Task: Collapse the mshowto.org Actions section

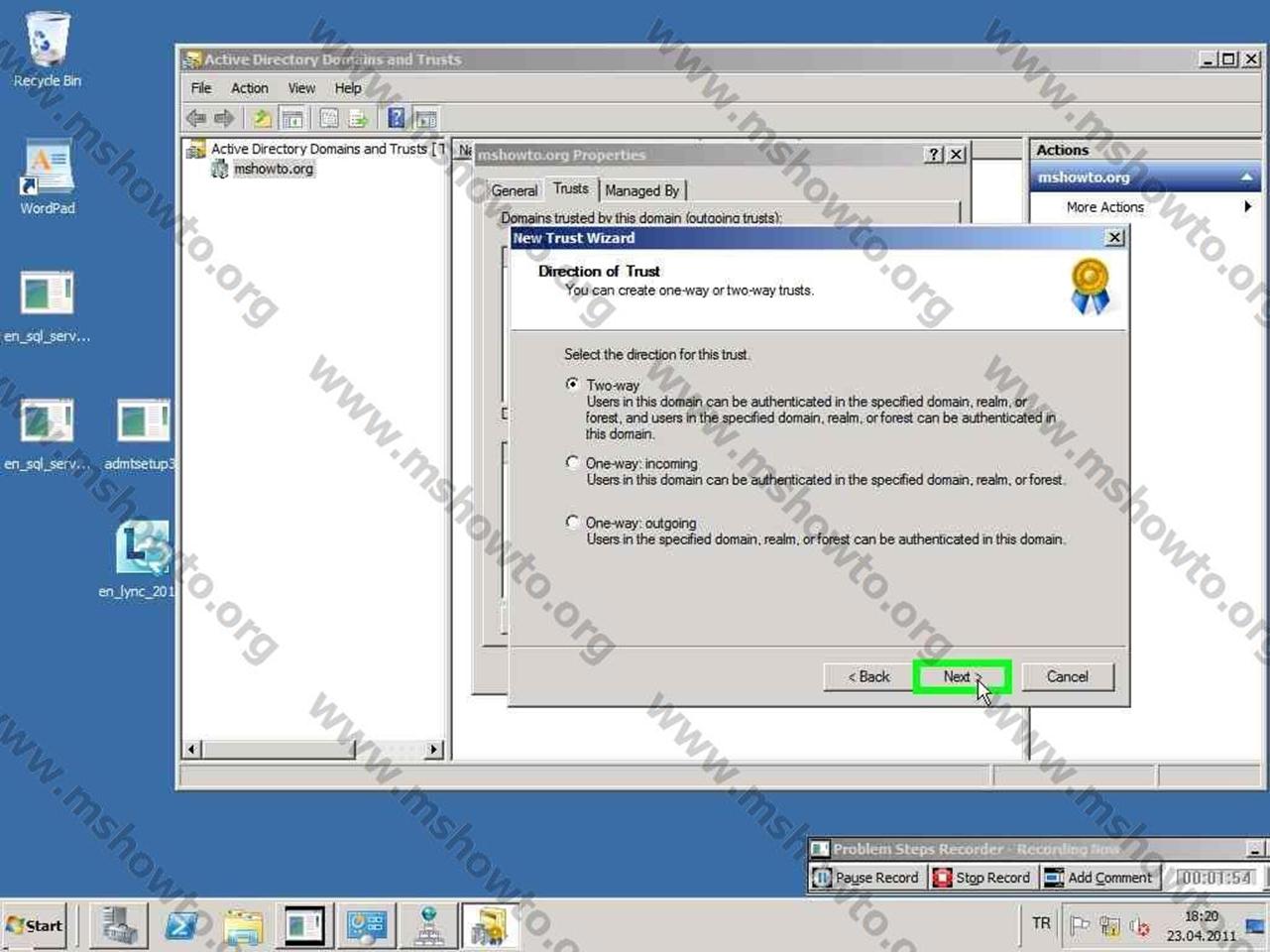Action: 1246,178
